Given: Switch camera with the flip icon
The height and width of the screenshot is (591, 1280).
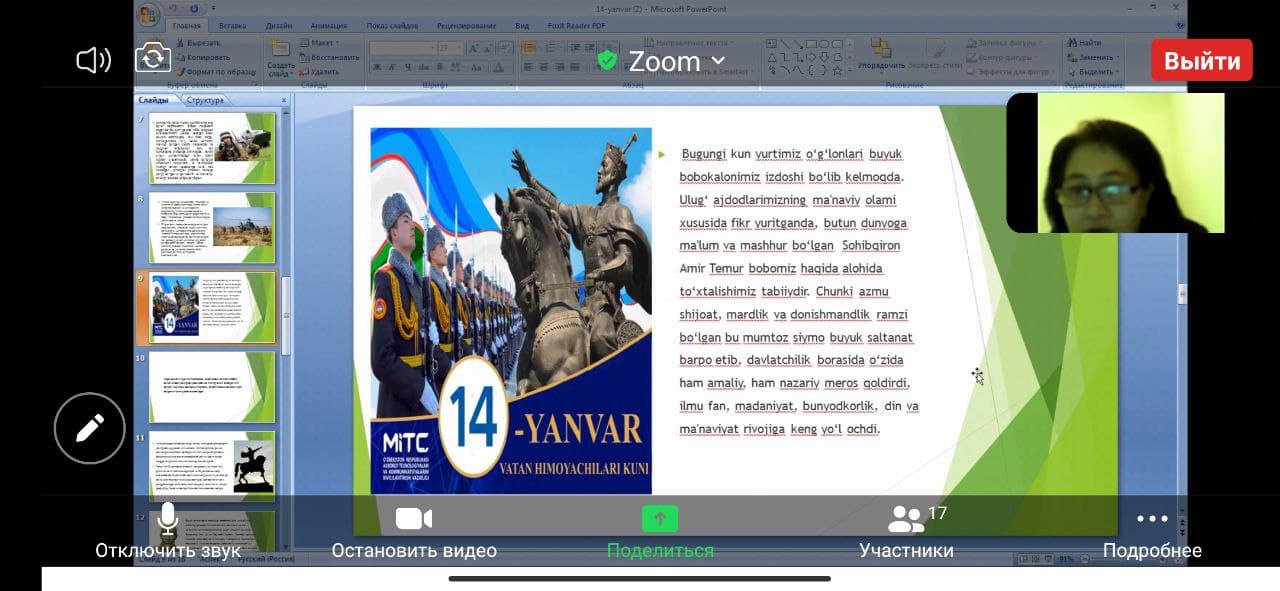Looking at the screenshot, I should (x=153, y=58).
